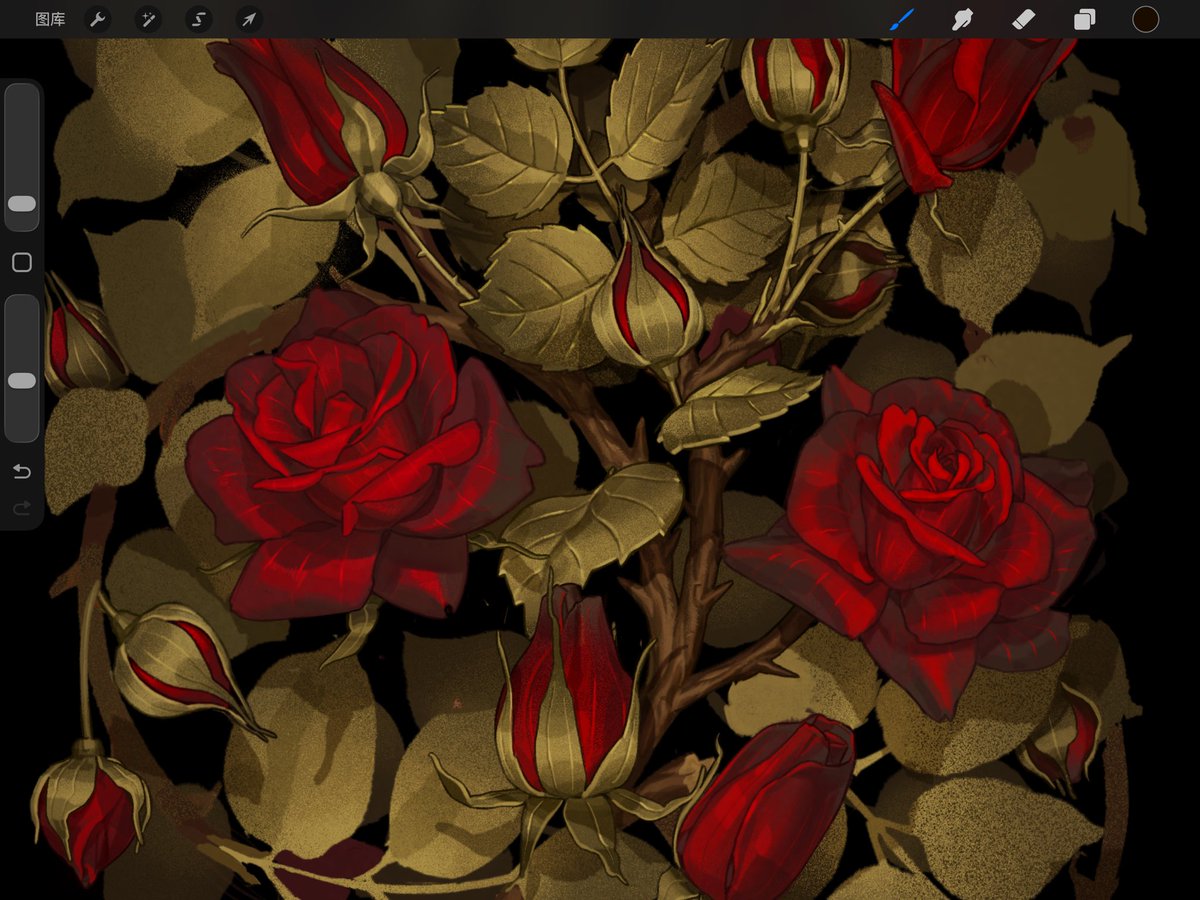Open the active color picker circle
This screenshot has height=900, width=1200.
tap(1145, 19)
